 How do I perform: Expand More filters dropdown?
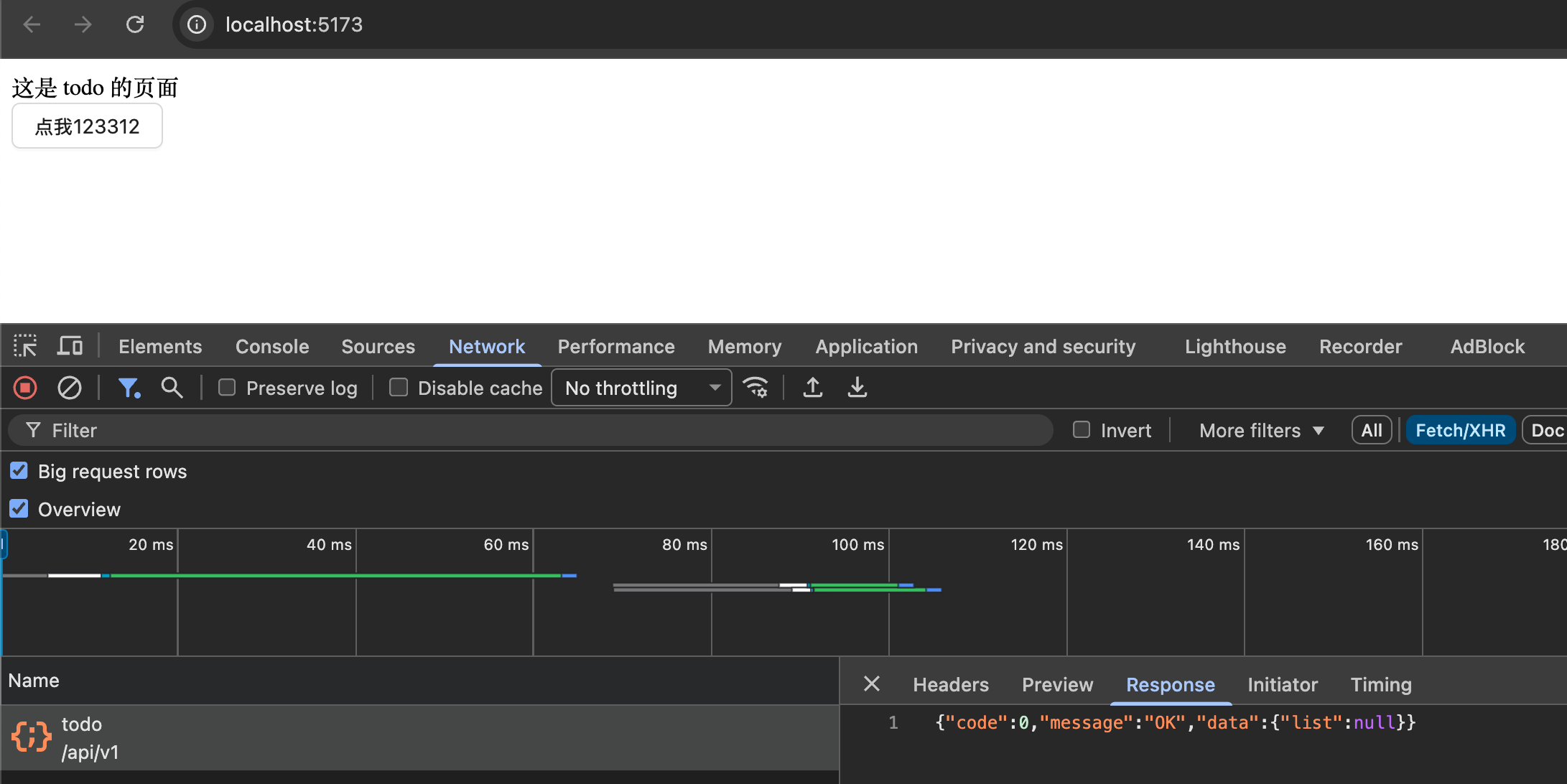tap(1261, 430)
